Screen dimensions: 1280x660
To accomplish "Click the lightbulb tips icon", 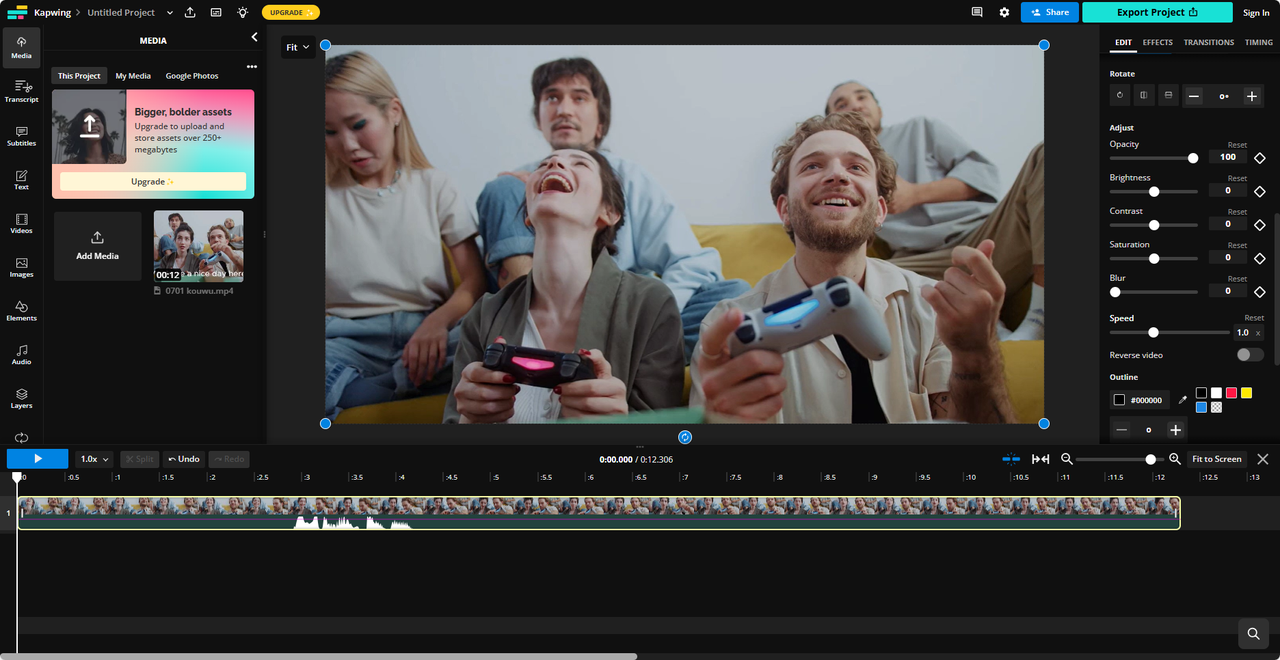I will coord(242,12).
